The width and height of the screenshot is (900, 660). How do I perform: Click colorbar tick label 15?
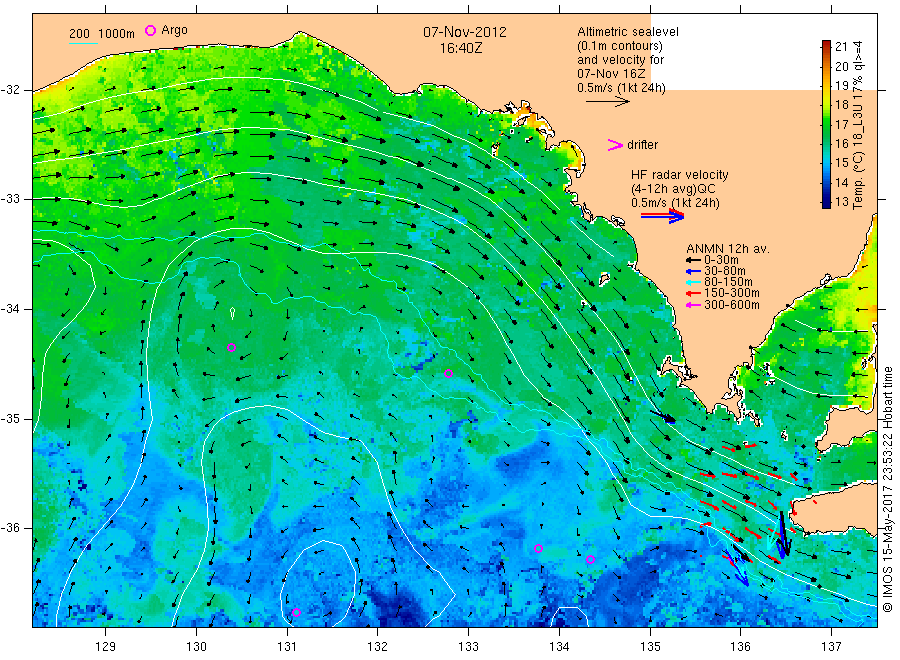coord(841,162)
